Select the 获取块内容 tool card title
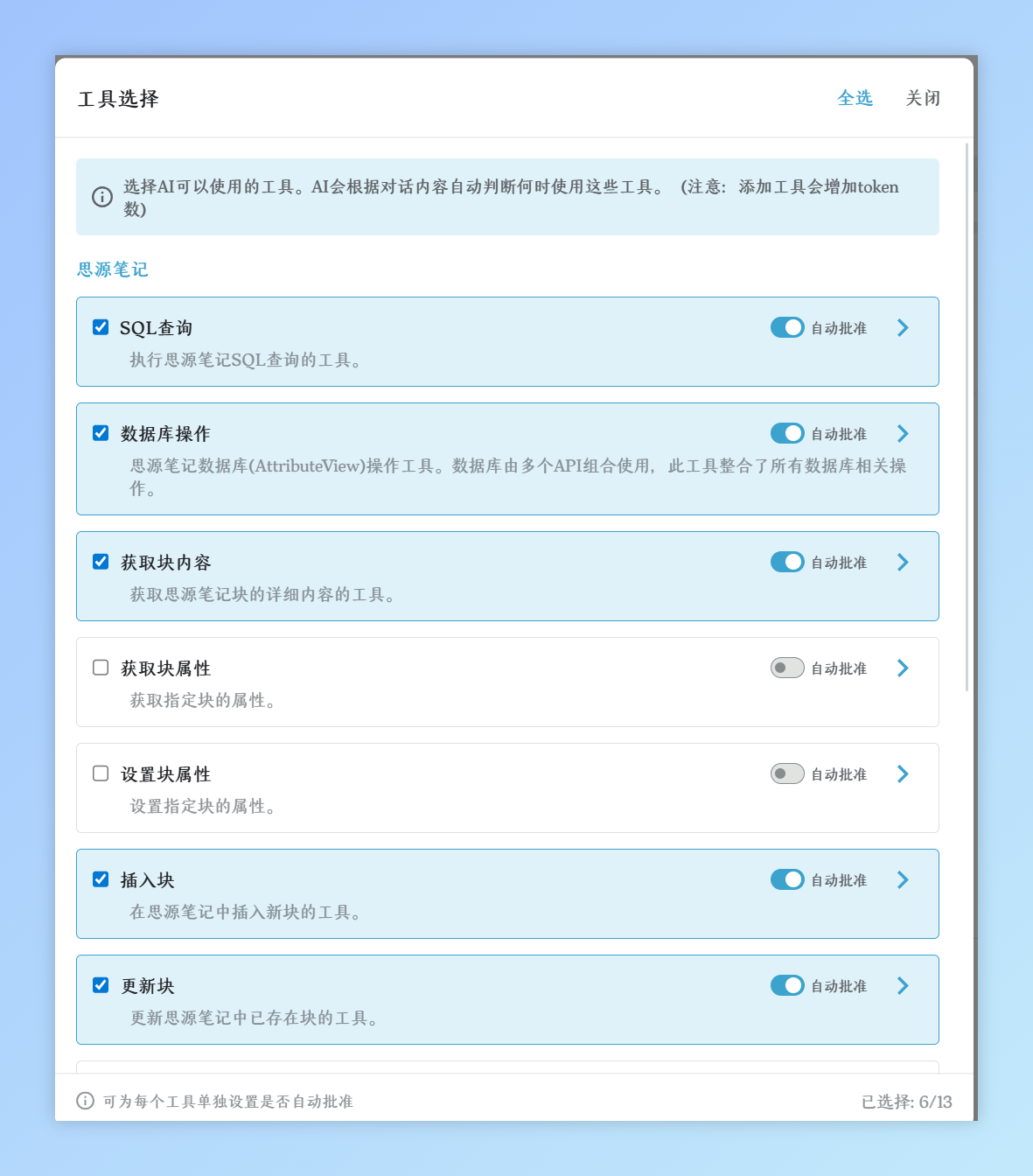The image size is (1033, 1176). click(166, 563)
